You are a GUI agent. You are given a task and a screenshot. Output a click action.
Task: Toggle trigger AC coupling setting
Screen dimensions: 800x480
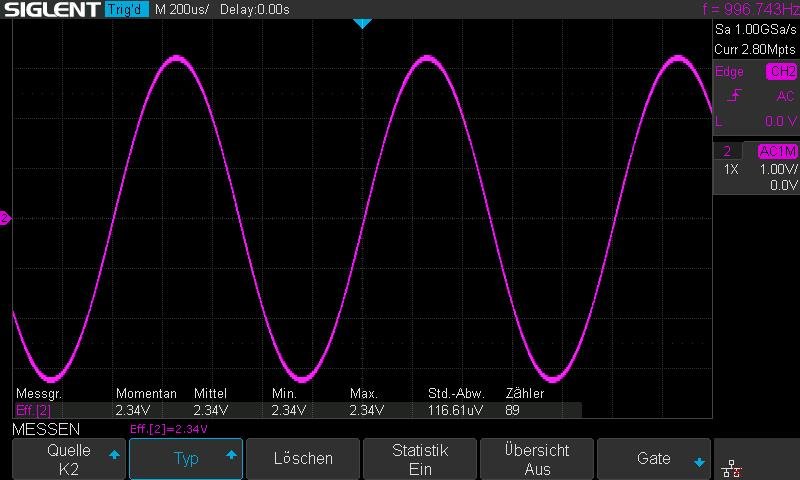tap(785, 96)
